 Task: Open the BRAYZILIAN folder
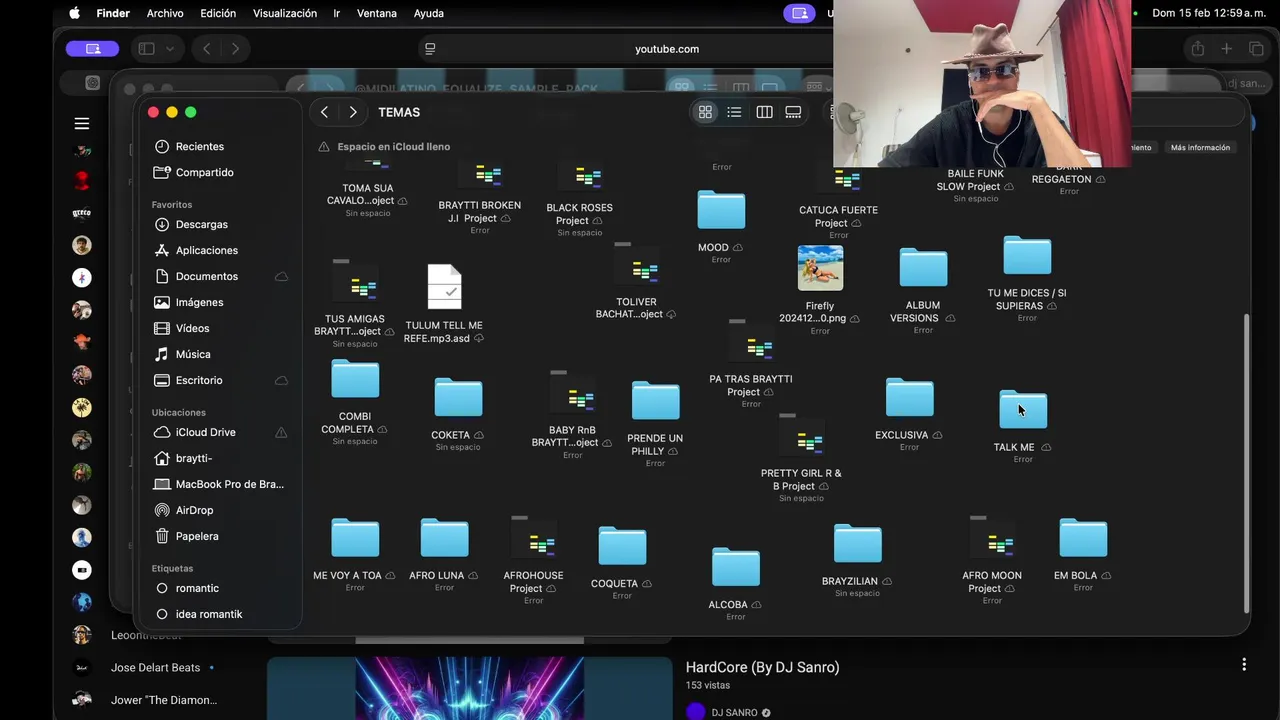click(x=857, y=543)
